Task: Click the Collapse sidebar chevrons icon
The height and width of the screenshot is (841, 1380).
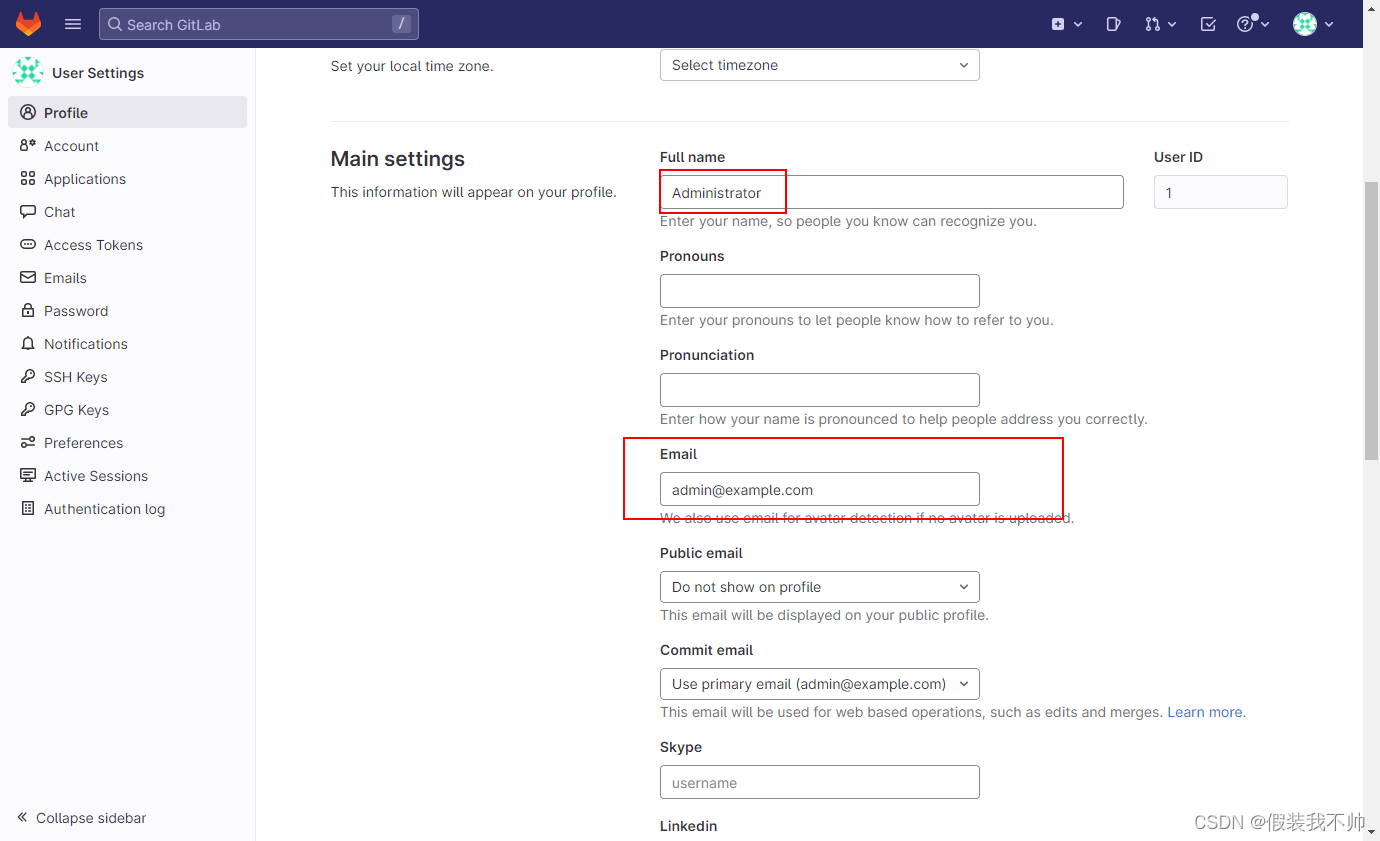Action: tap(22, 818)
